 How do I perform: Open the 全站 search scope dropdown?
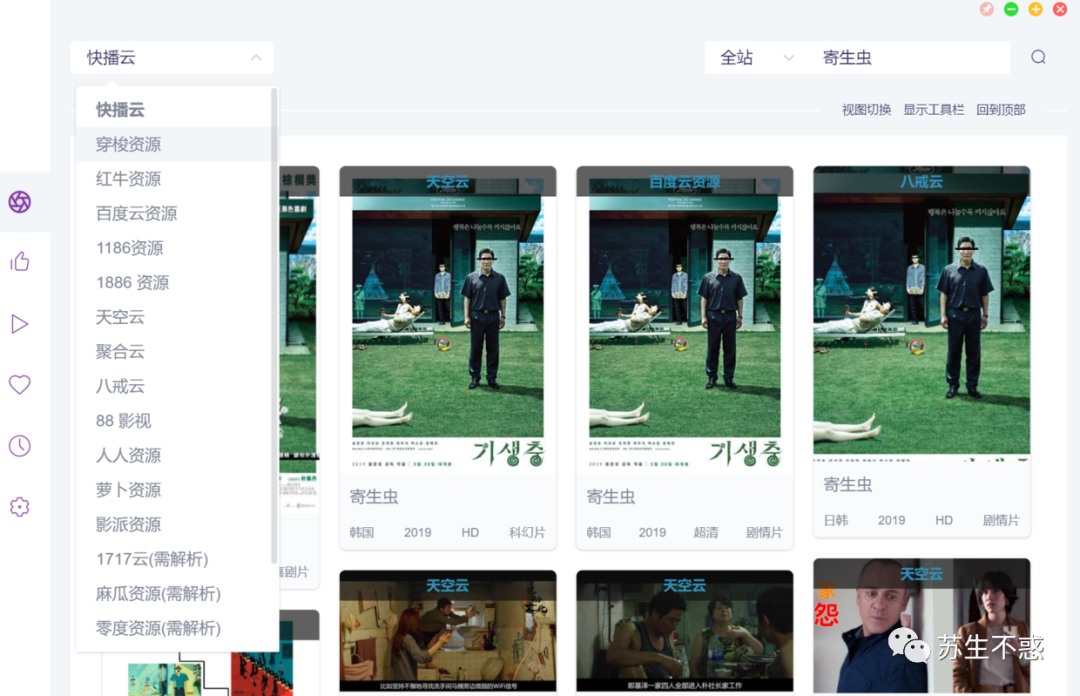pyautogui.click(x=756, y=58)
